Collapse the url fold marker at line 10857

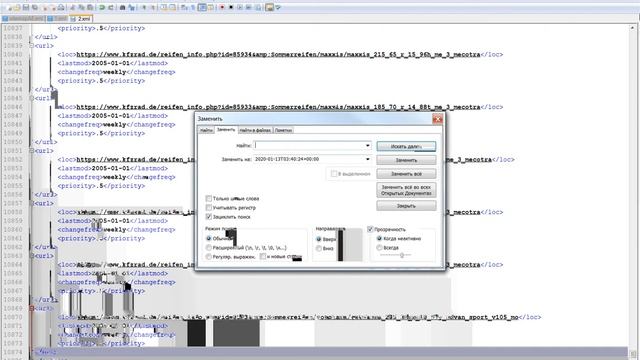coord(32,203)
